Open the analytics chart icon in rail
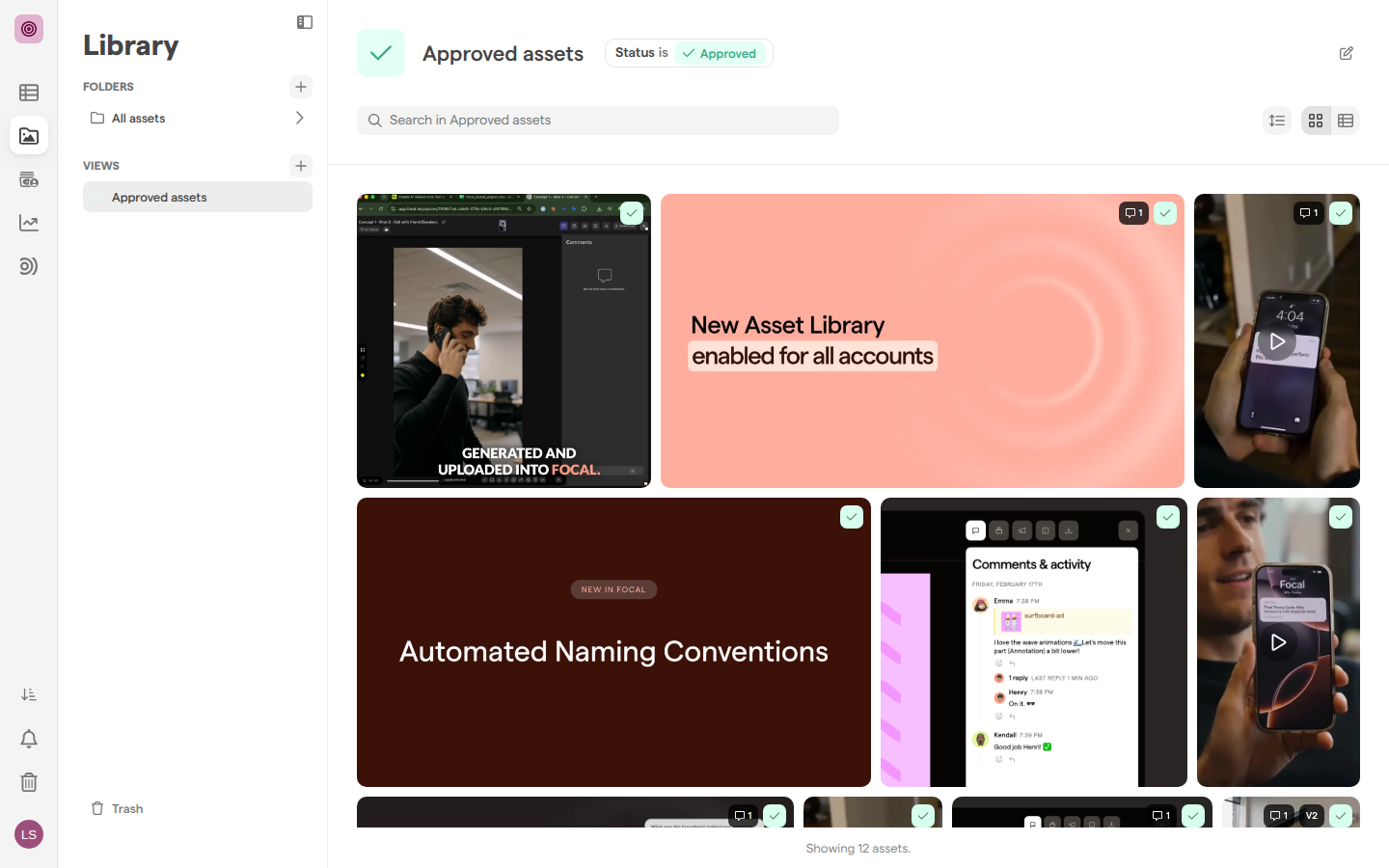This screenshot has width=1389, height=868. coord(29,223)
